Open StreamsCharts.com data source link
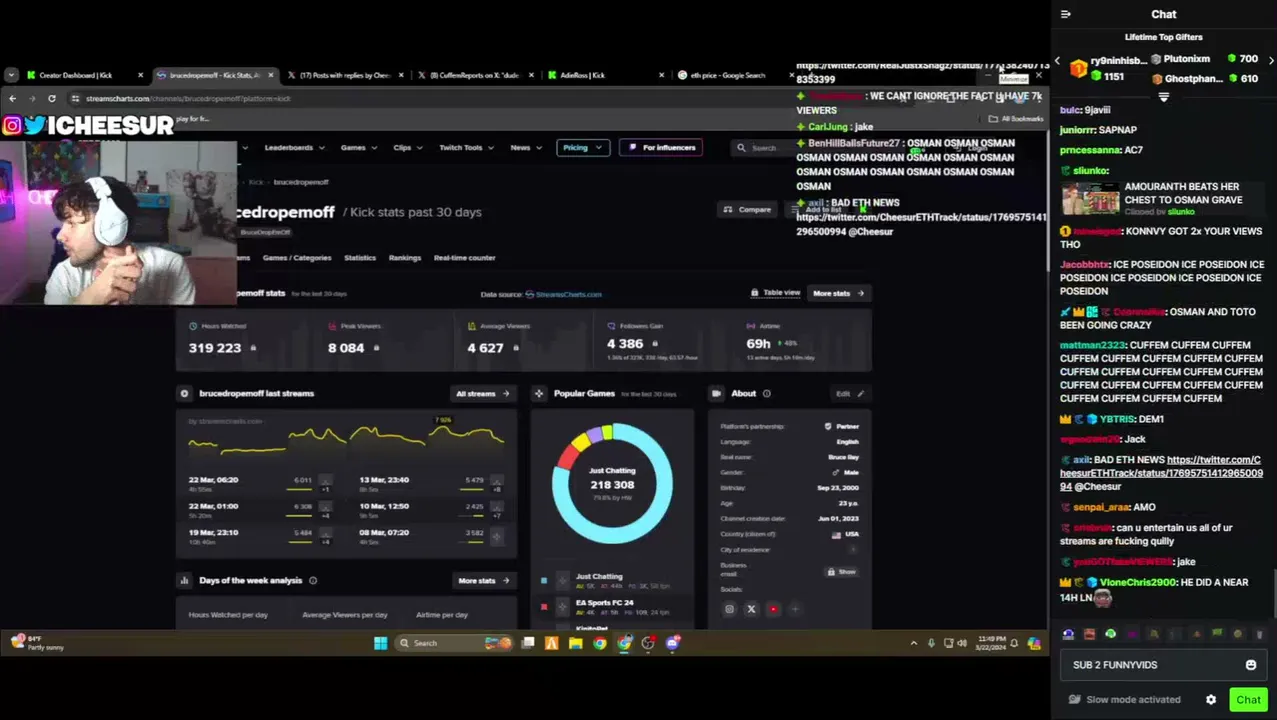The width and height of the screenshot is (1277, 720). (563, 295)
